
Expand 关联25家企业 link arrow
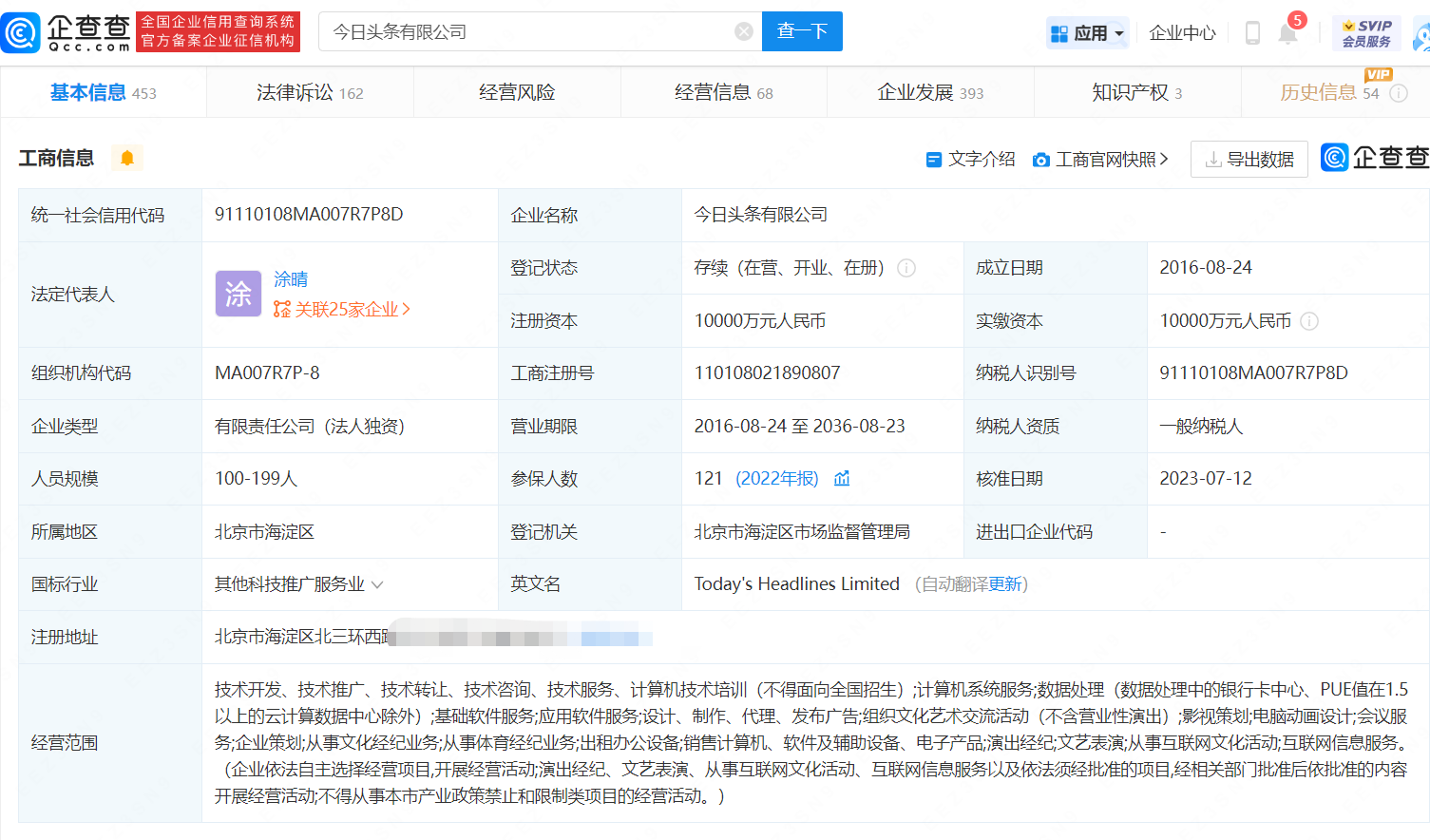407,309
